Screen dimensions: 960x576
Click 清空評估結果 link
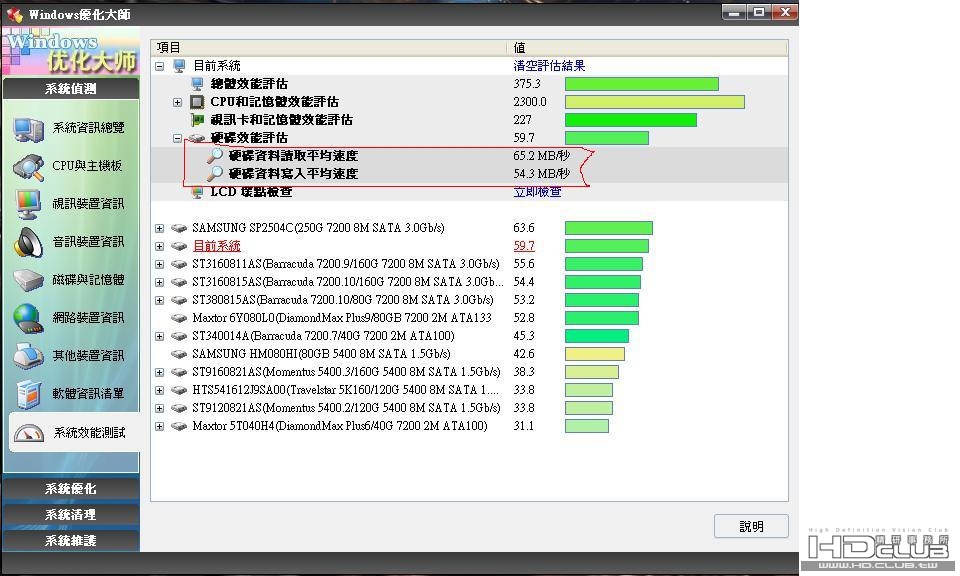click(x=549, y=65)
